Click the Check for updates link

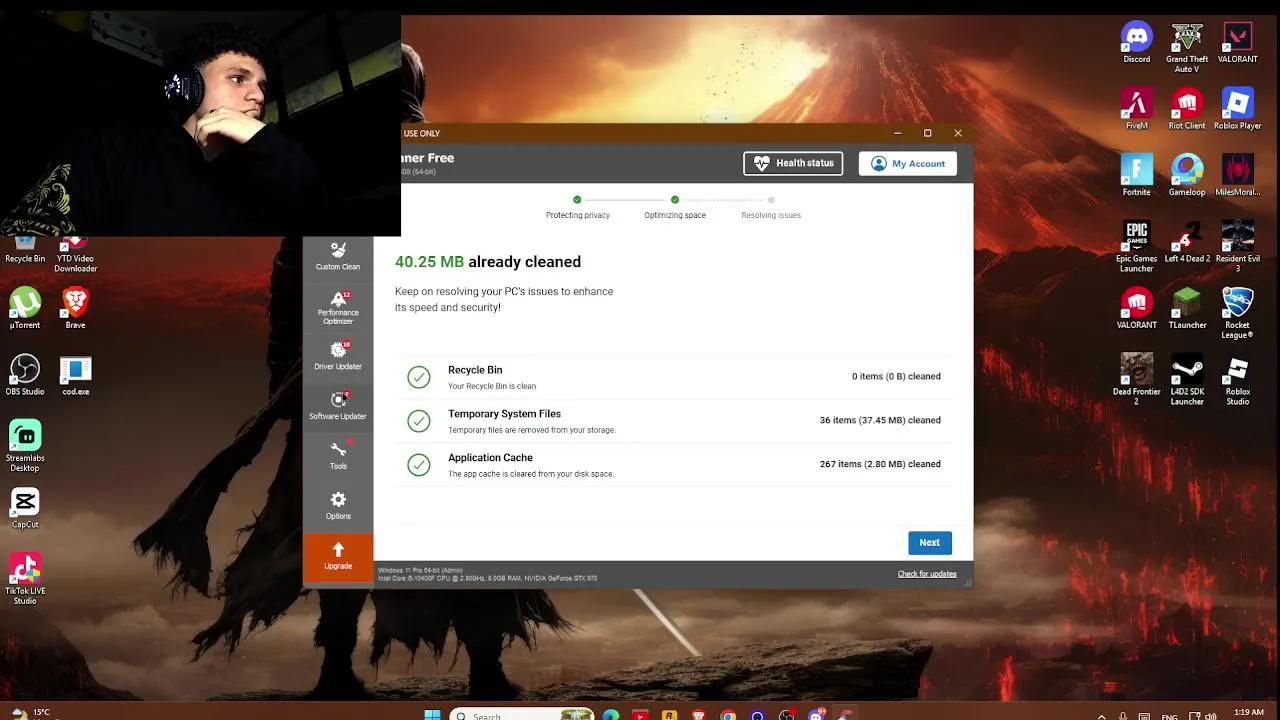[x=927, y=574]
